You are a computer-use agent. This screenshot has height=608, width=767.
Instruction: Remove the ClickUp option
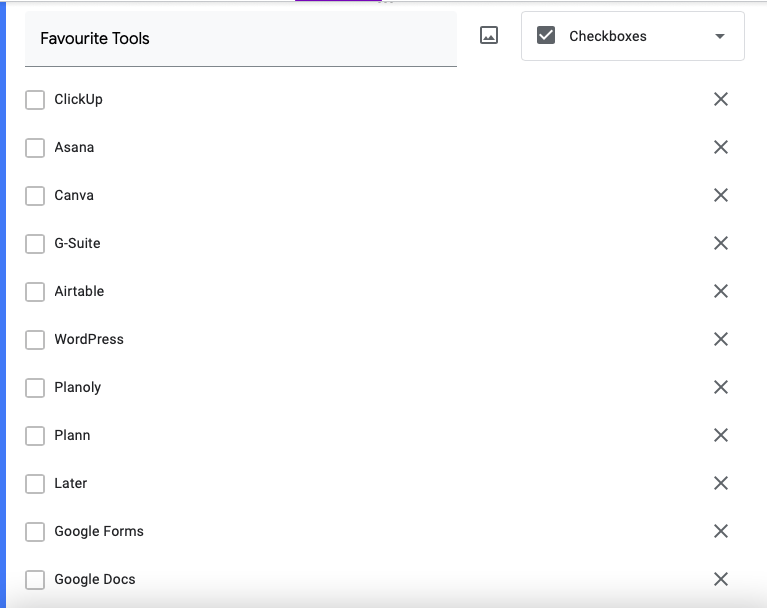pyautogui.click(x=721, y=99)
